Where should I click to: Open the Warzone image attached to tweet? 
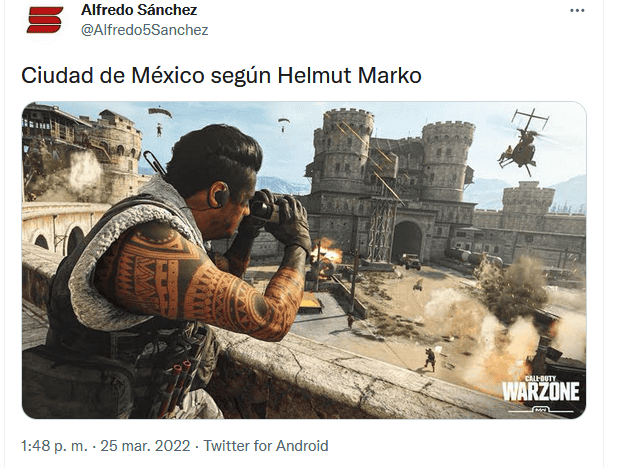304,260
